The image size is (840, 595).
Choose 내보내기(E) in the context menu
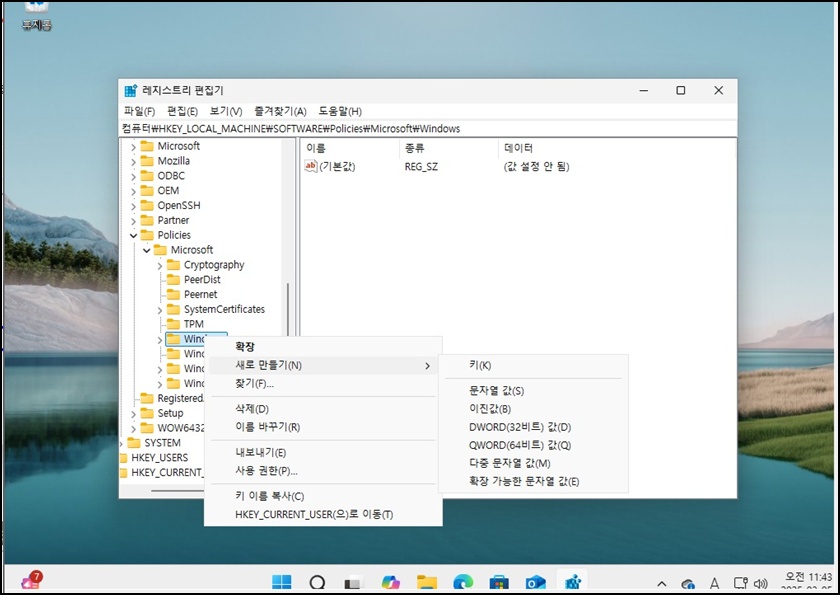click(324, 453)
